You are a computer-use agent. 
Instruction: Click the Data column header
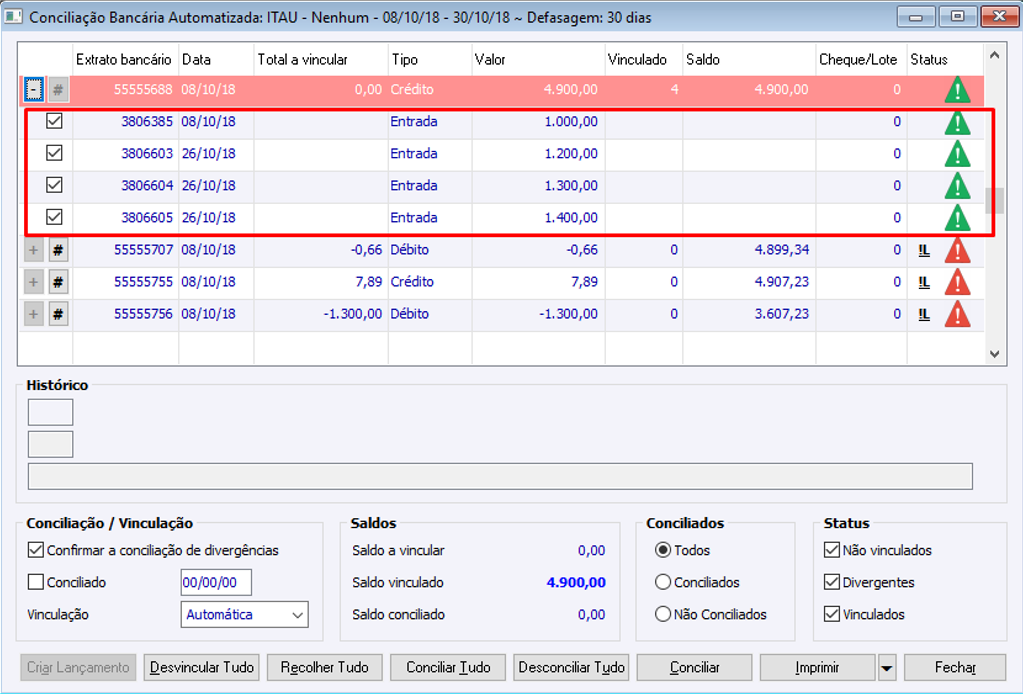[x=216, y=60]
